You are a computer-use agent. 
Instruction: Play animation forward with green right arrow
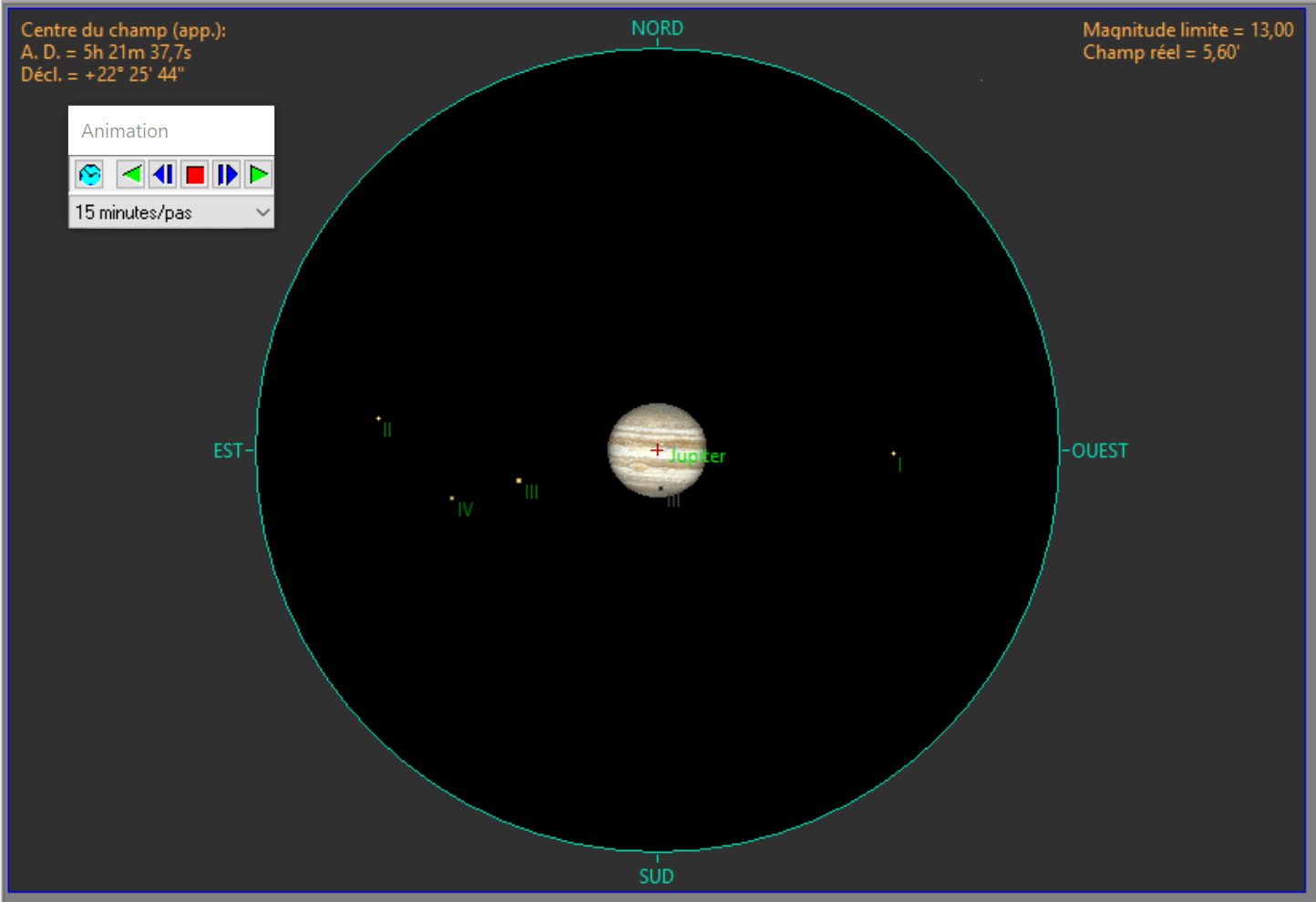point(259,174)
